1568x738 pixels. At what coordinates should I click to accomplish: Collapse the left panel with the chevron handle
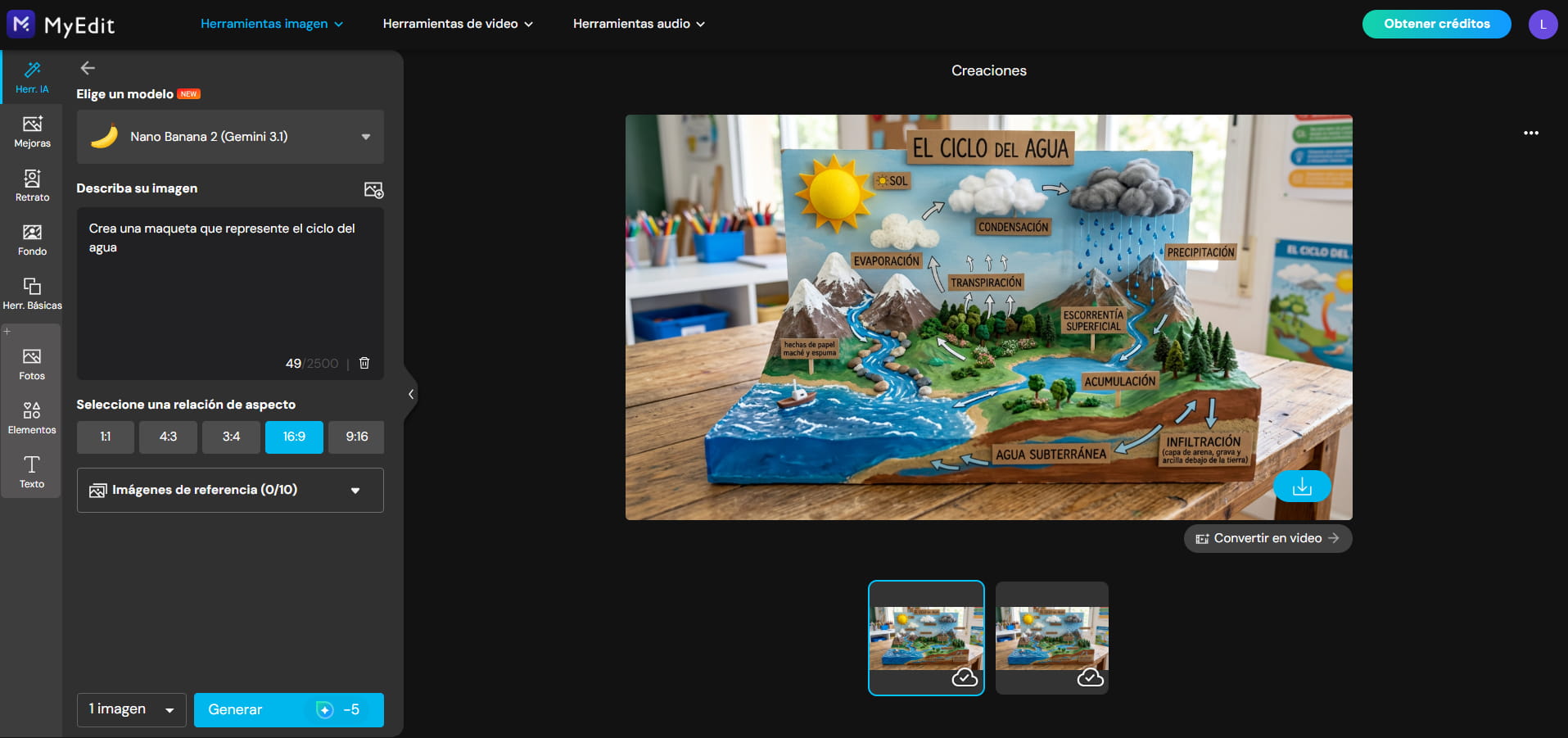tap(410, 394)
